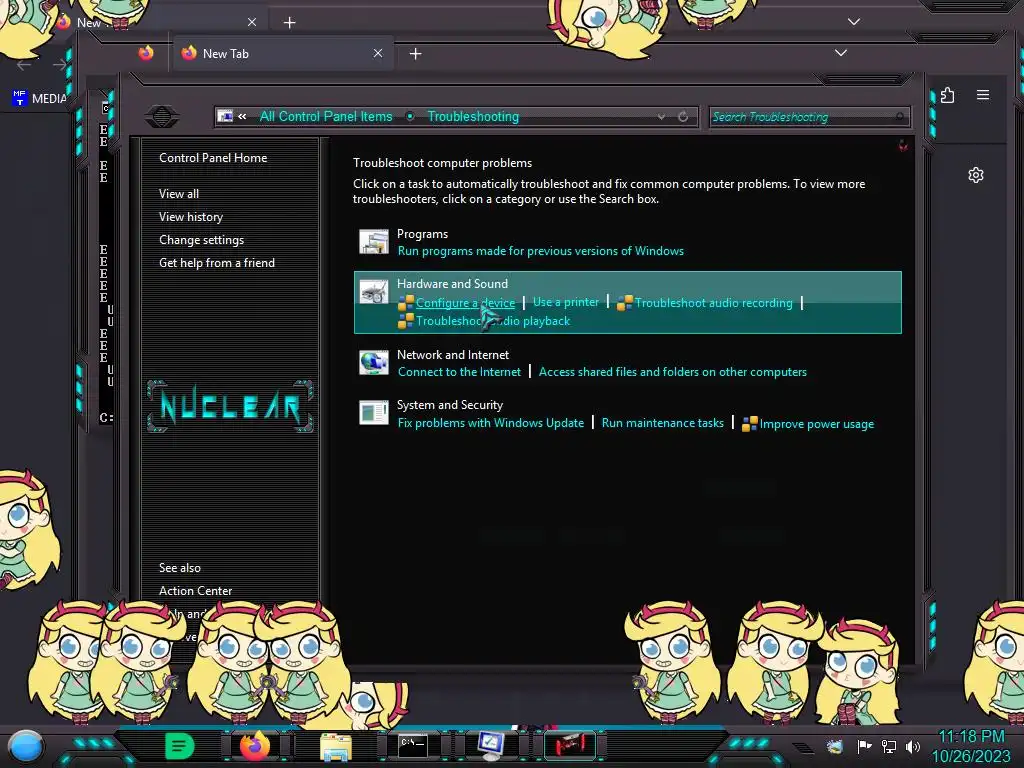Close the New Tab tab in front Firefox

click(378, 54)
